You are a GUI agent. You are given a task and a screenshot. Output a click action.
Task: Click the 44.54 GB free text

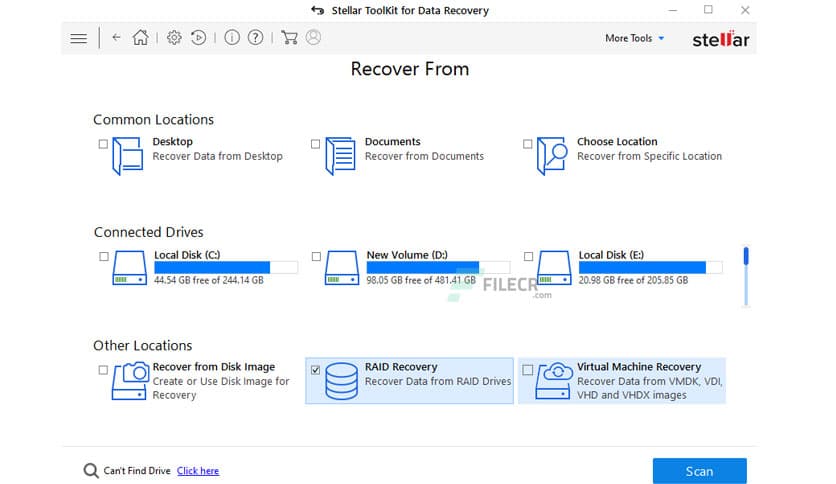pos(208,280)
